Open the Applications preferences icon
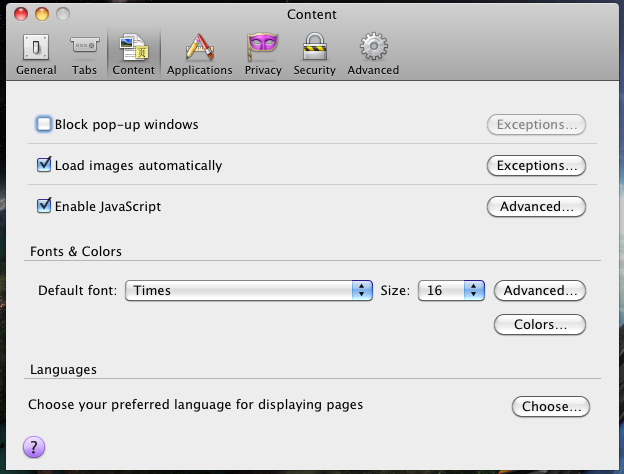624x474 pixels. click(x=199, y=47)
